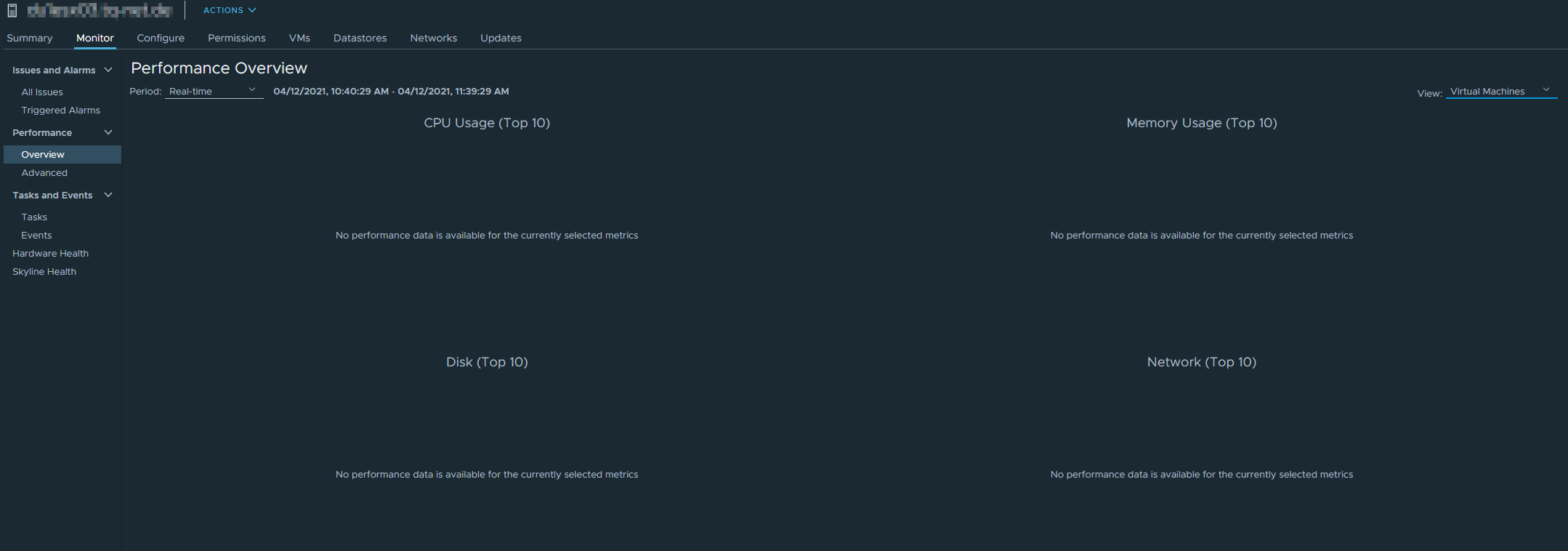Collapse the Tasks and Events chevron

(108, 195)
